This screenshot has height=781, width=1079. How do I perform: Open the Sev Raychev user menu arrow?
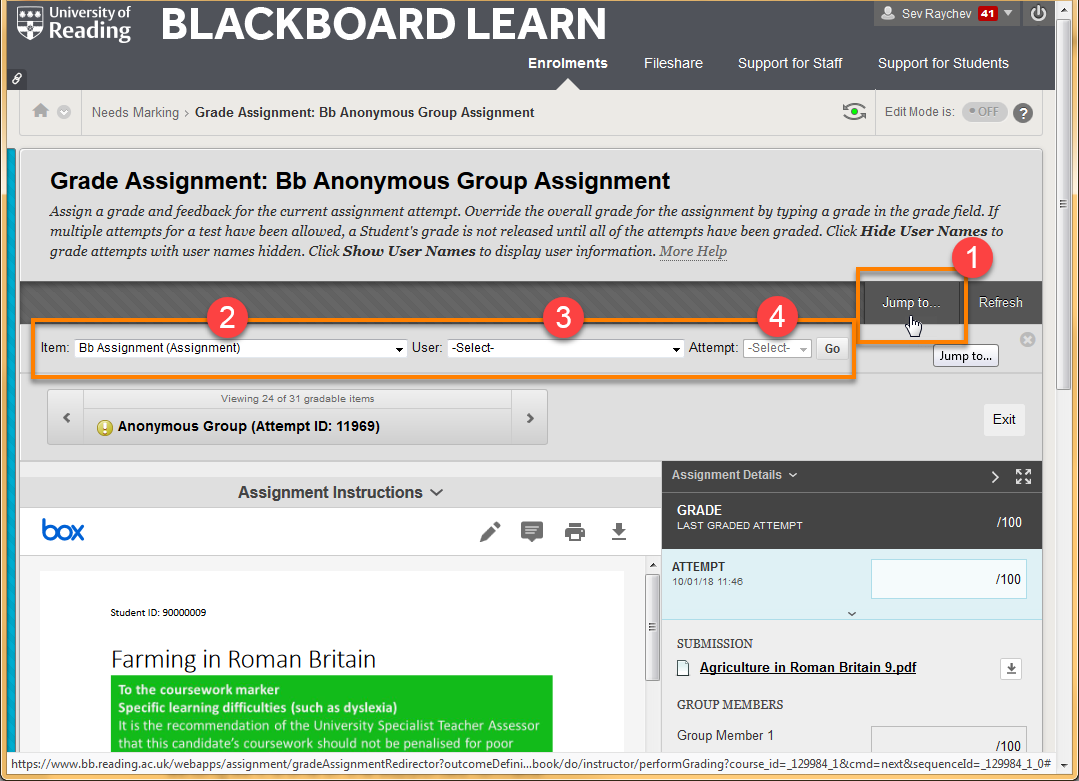1008,13
